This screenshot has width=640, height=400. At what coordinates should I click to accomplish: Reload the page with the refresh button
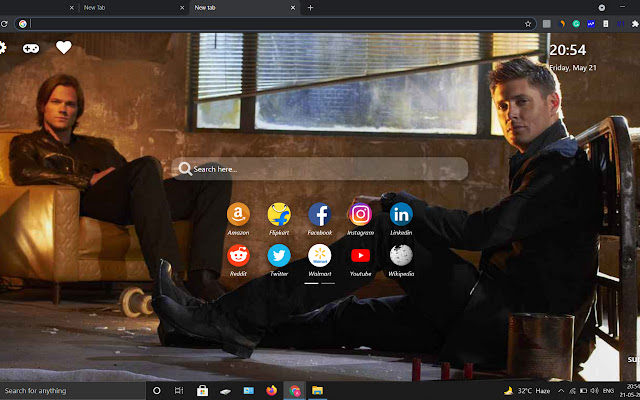tap(4, 24)
